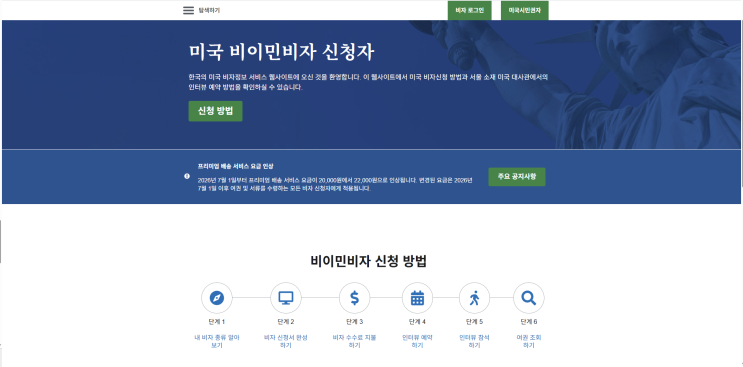
Task: Open the hamburger navigation menu icon
Action: (188, 10)
